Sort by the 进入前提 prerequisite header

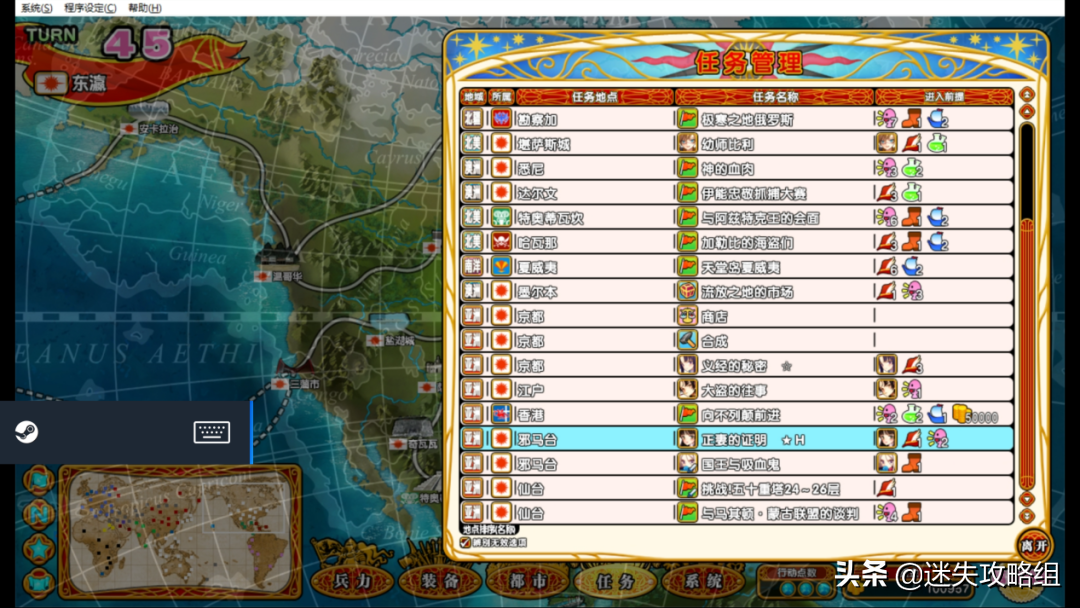point(944,97)
